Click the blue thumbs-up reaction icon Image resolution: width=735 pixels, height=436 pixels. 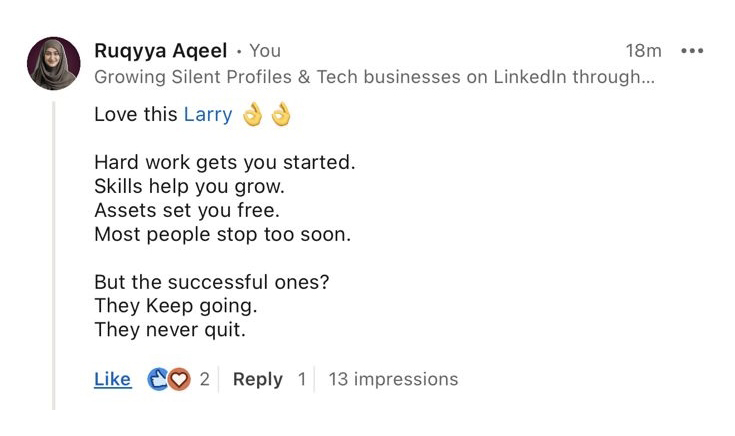click(158, 379)
